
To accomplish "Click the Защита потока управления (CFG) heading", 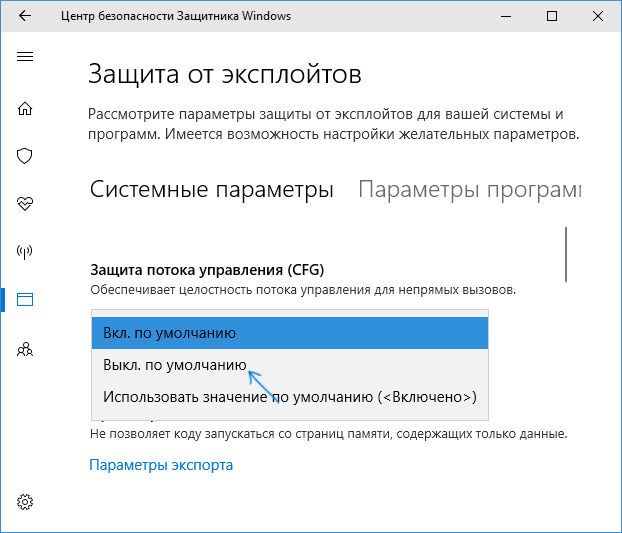I will tap(207, 270).
